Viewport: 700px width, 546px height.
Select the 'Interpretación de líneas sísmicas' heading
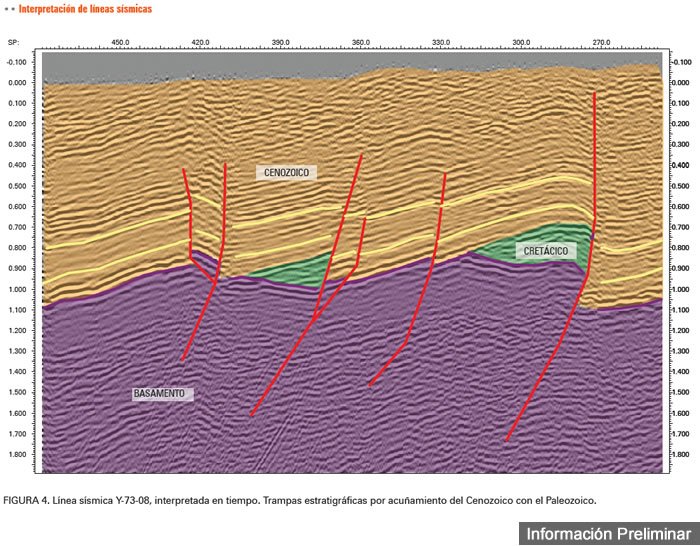tap(88, 9)
